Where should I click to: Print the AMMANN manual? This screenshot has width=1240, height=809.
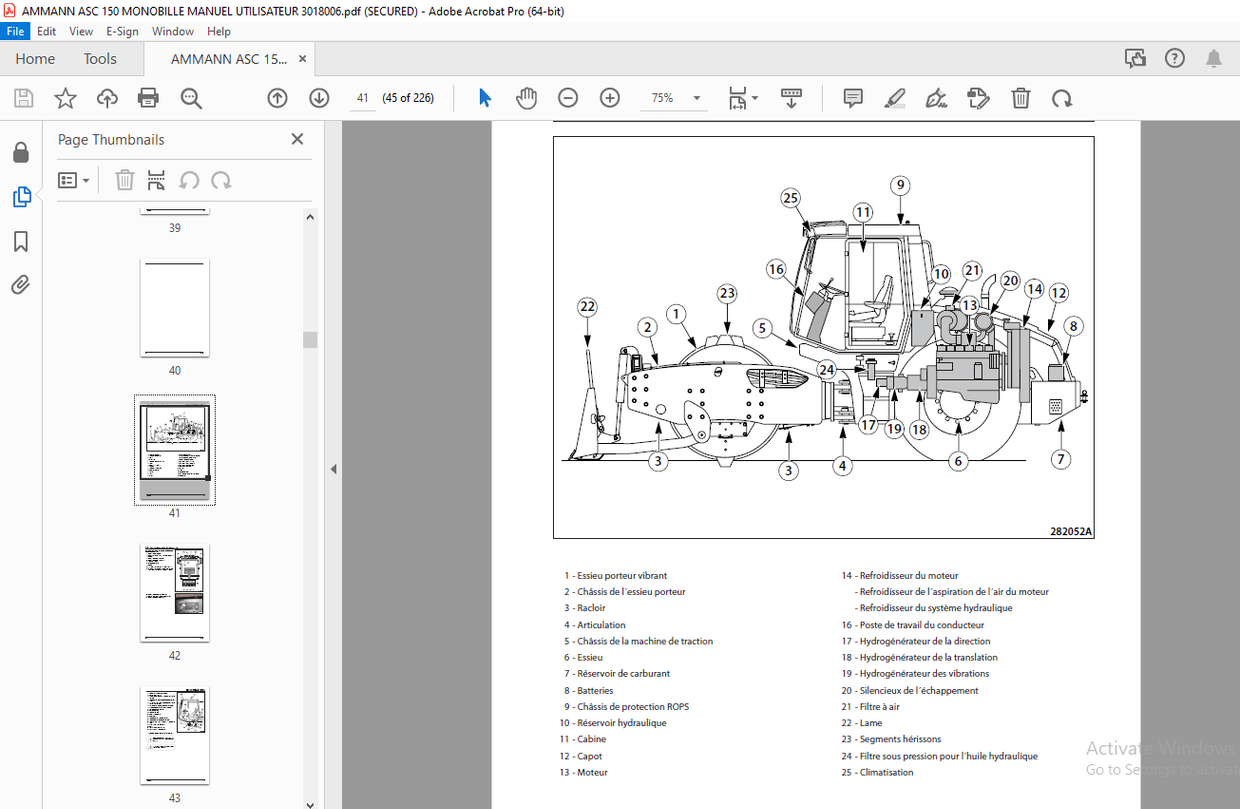coord(148,98)
